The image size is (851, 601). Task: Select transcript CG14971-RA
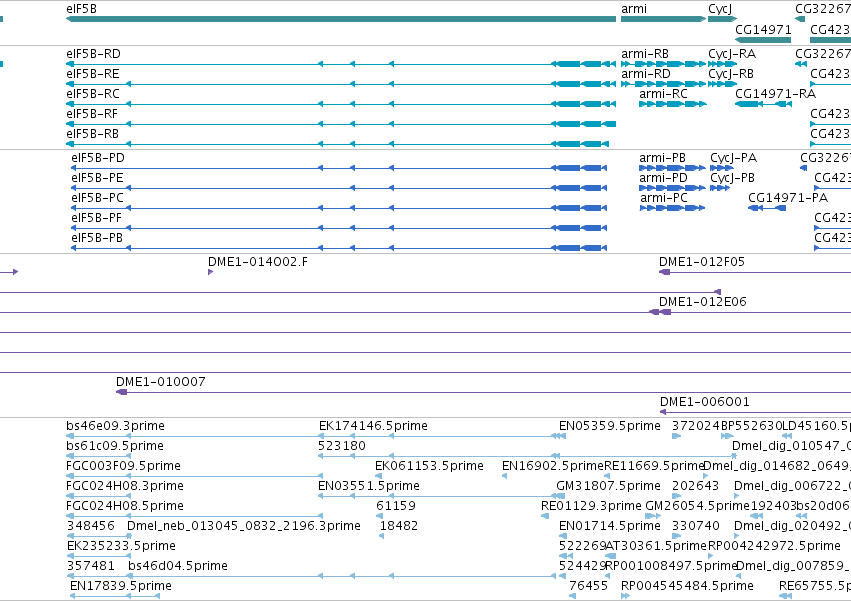point(776,94)
